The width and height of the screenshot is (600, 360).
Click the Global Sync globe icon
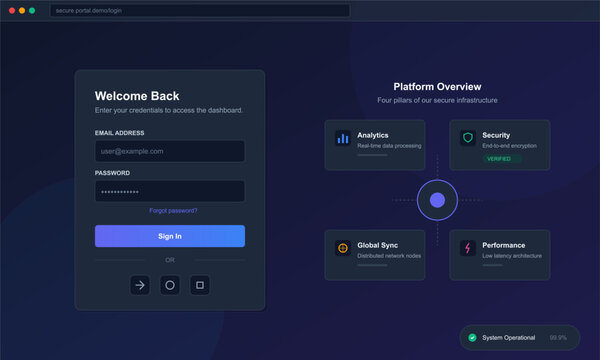coord(342,248)
